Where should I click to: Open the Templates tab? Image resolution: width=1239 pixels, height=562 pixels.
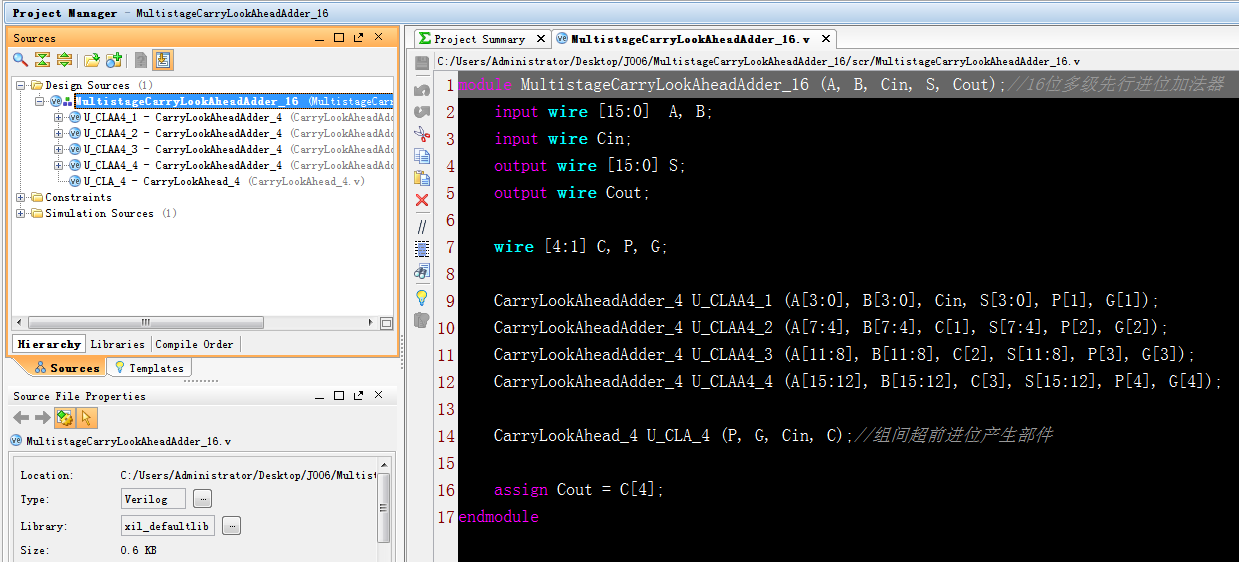click(x=149, y=368)
